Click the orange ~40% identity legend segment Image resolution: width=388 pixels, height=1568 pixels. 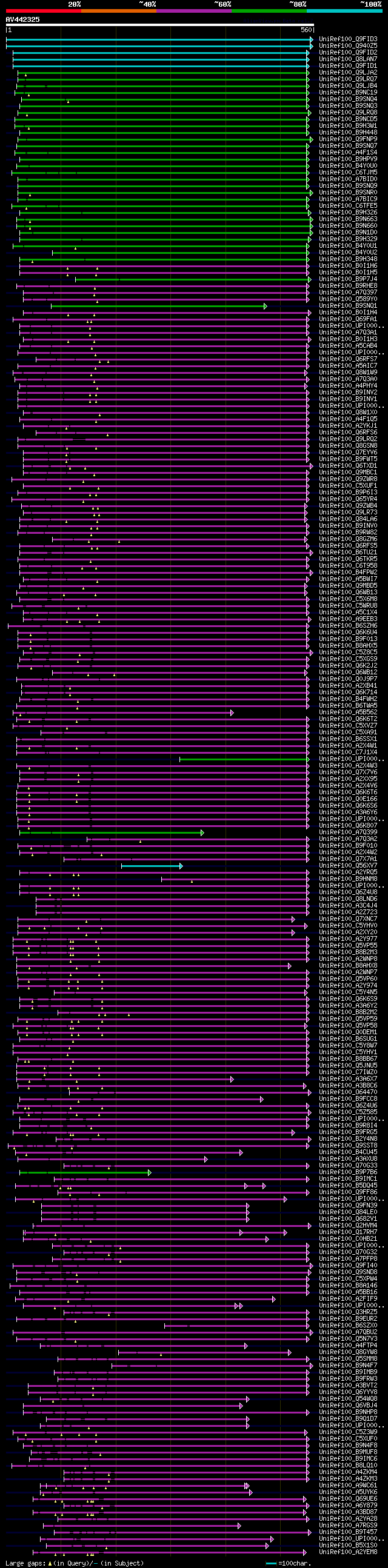coord(119,11)
